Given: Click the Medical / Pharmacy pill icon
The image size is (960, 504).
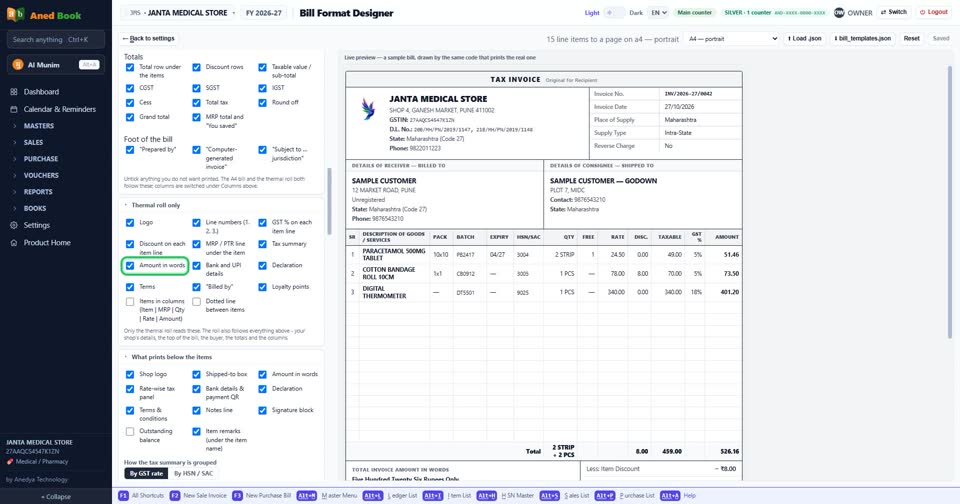Looking at the screenshot, I should 10,462.
